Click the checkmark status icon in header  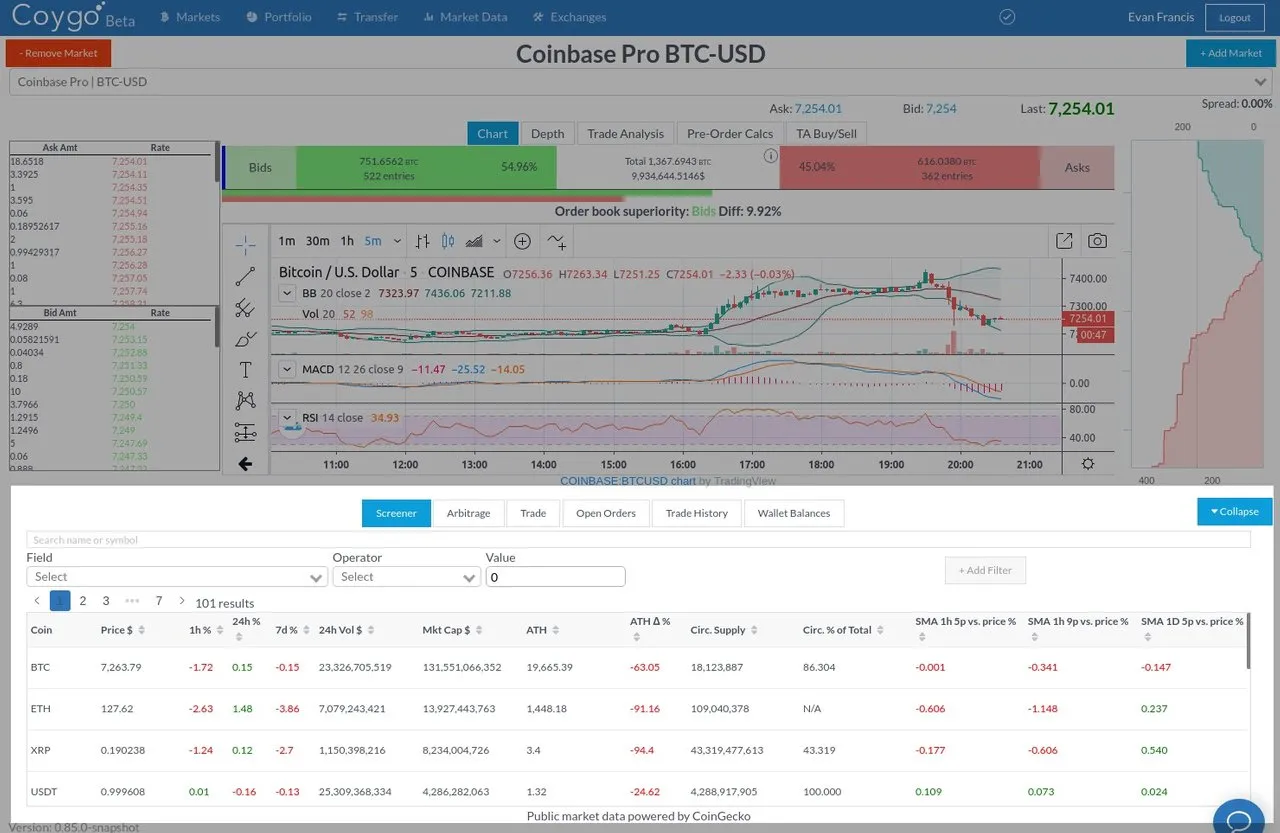point(1007,17)
